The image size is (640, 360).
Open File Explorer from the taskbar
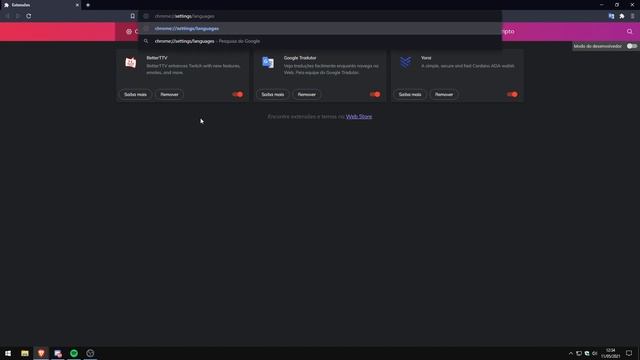pos(25,353)
